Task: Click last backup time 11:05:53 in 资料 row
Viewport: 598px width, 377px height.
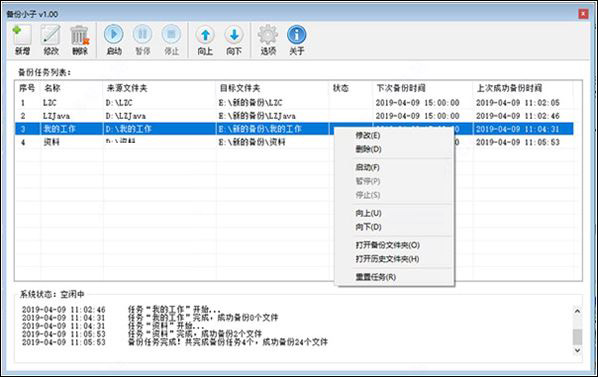Action: tap(518, 142)
